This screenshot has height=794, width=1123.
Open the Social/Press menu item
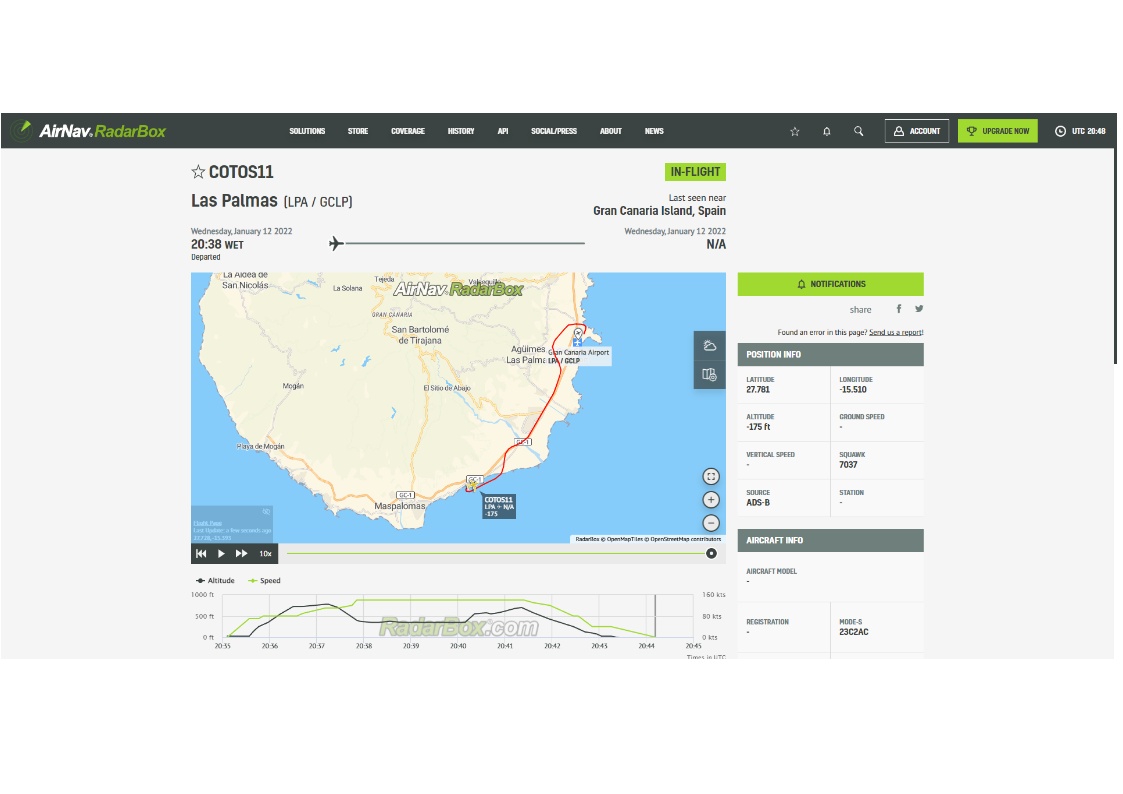554,131
